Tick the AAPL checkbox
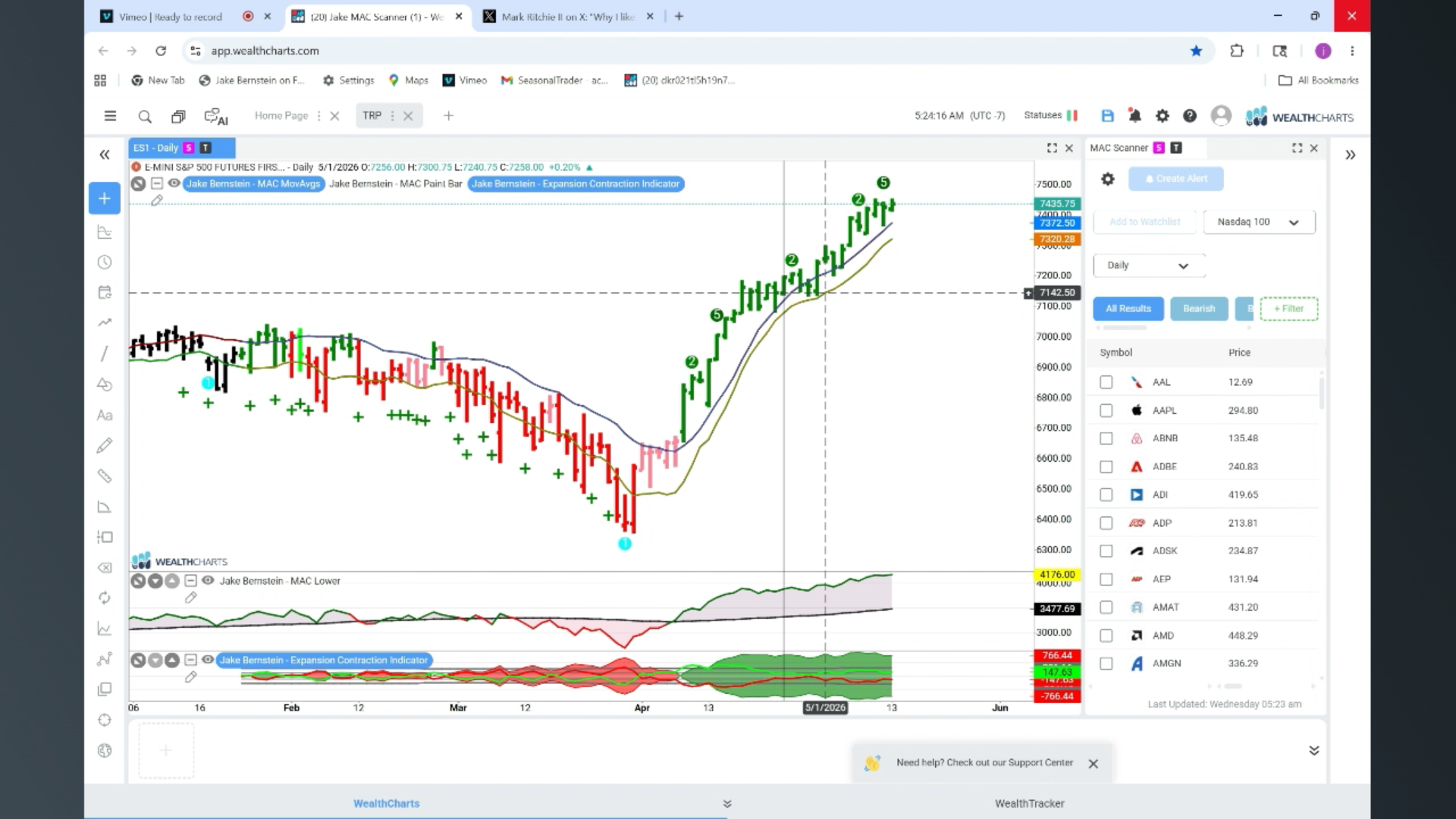This screenshot has height=819, width=1456. [x=1106, y=410]
